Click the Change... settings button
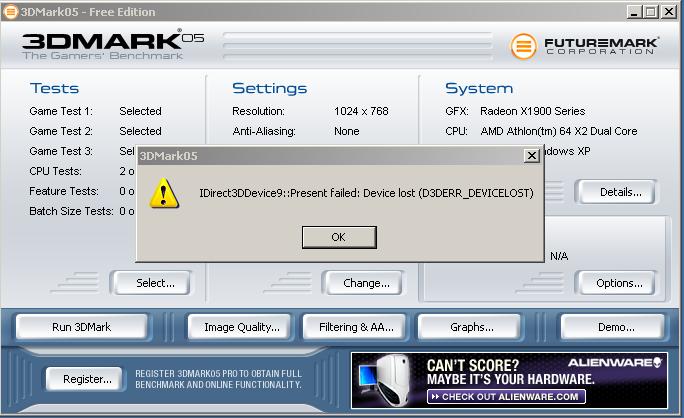 pyautogui.click(x=362, y=283)
